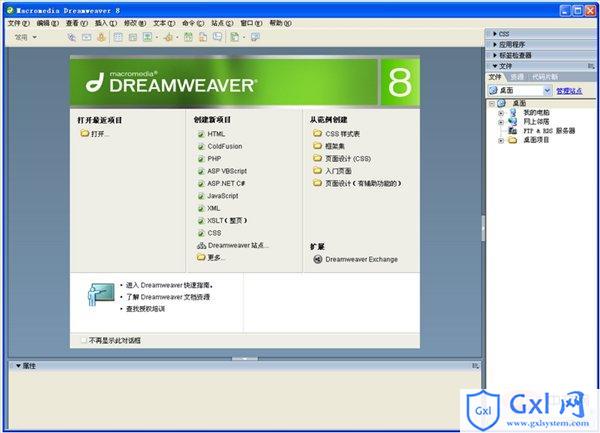Click the 框架集 sample link
The image size is (600, 433).
tap(335, 146)
